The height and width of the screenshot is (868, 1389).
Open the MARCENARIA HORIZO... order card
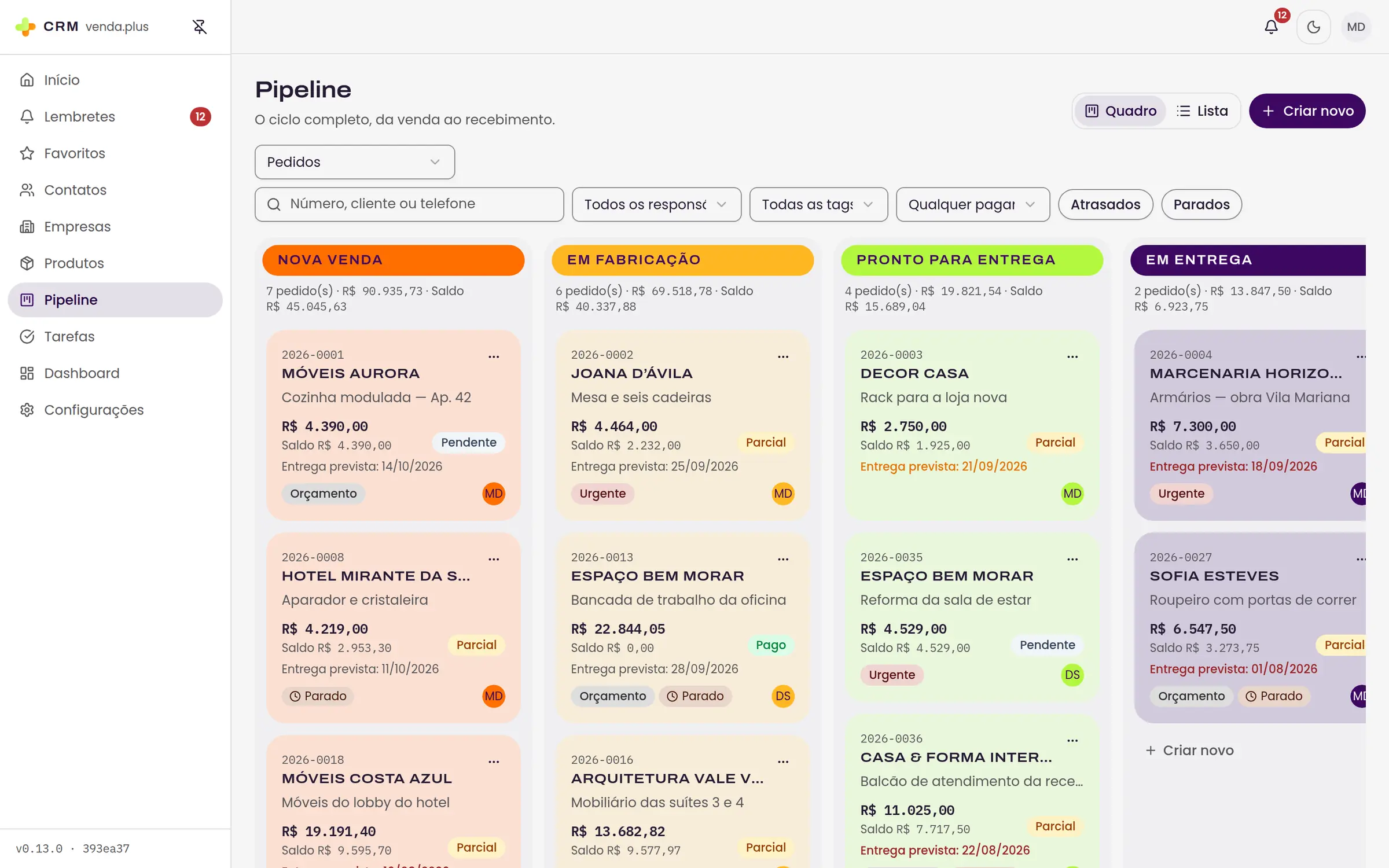coord(1250,425)
